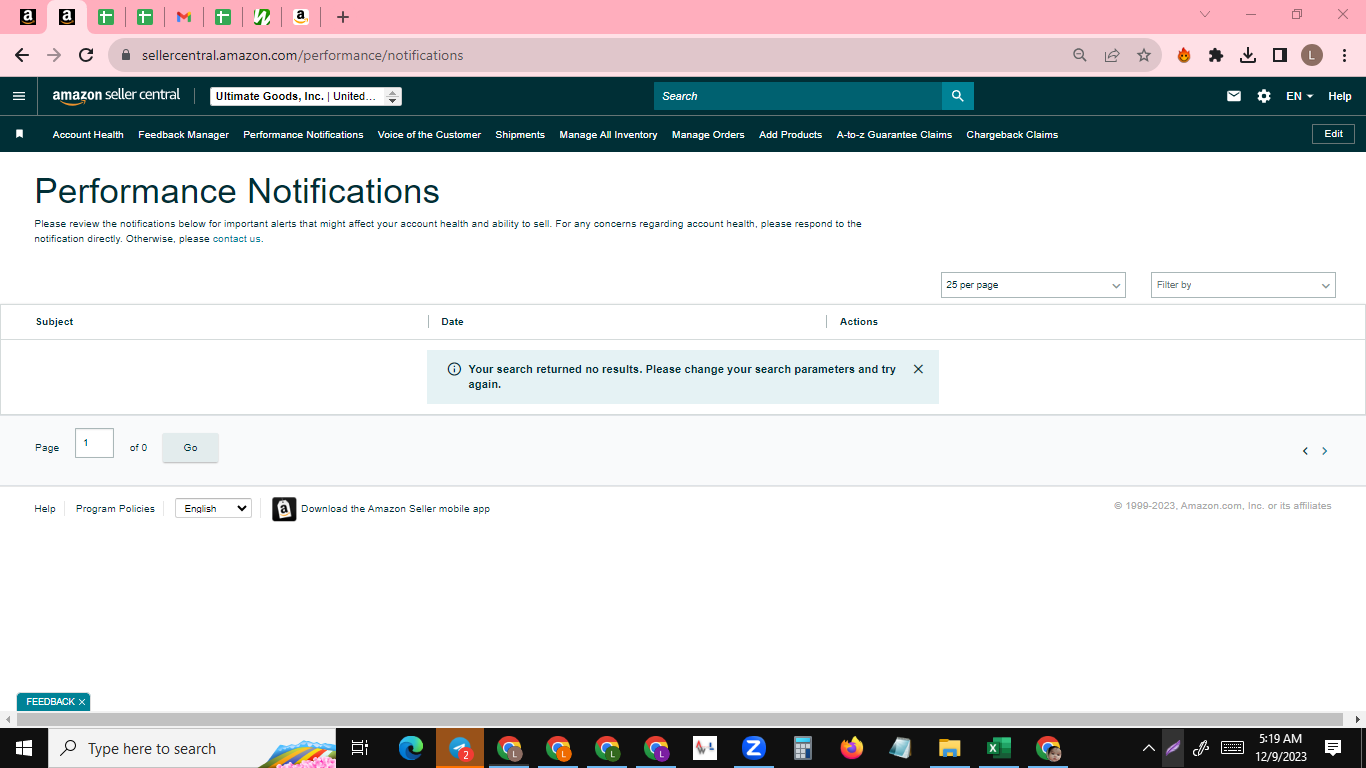Click the browser address bar URL

(x=302, y=55)
